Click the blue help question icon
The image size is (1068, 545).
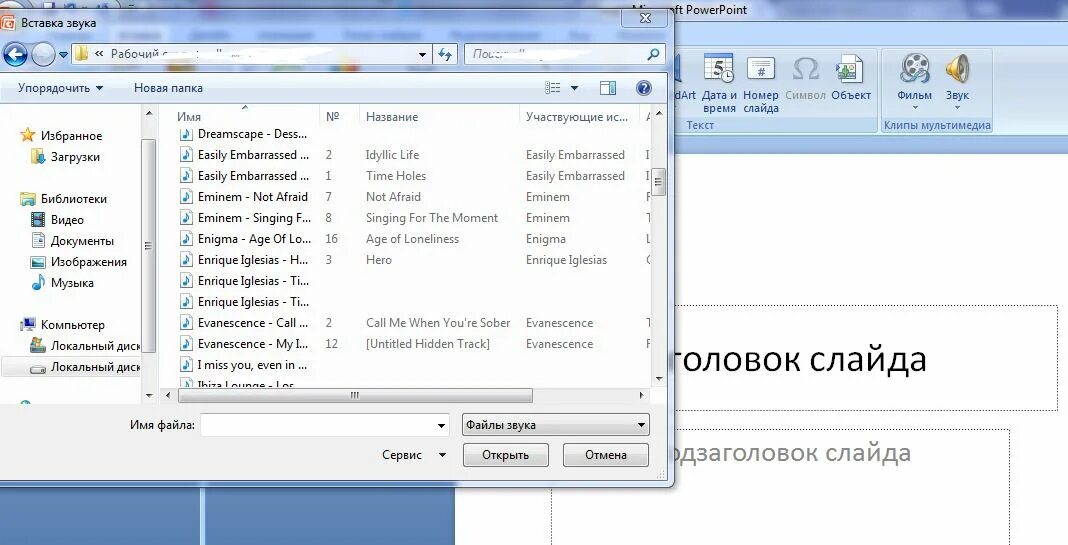644,88
